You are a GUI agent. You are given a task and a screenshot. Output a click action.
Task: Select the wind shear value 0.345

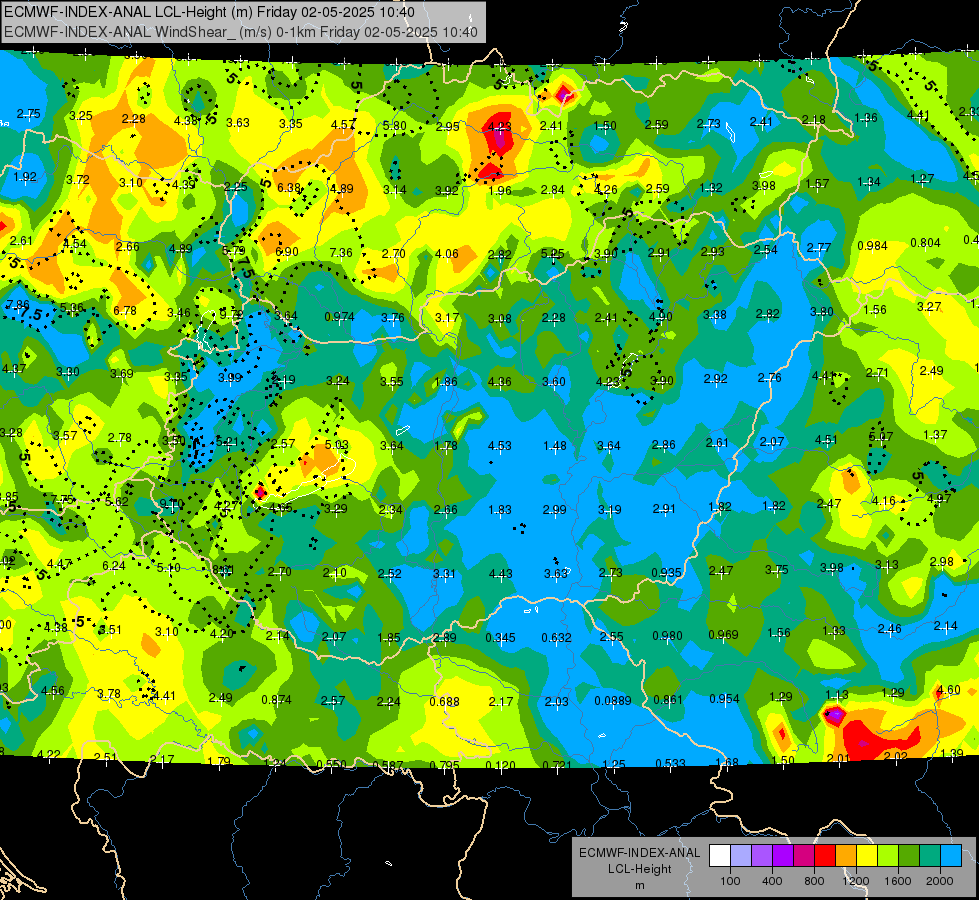501,638
